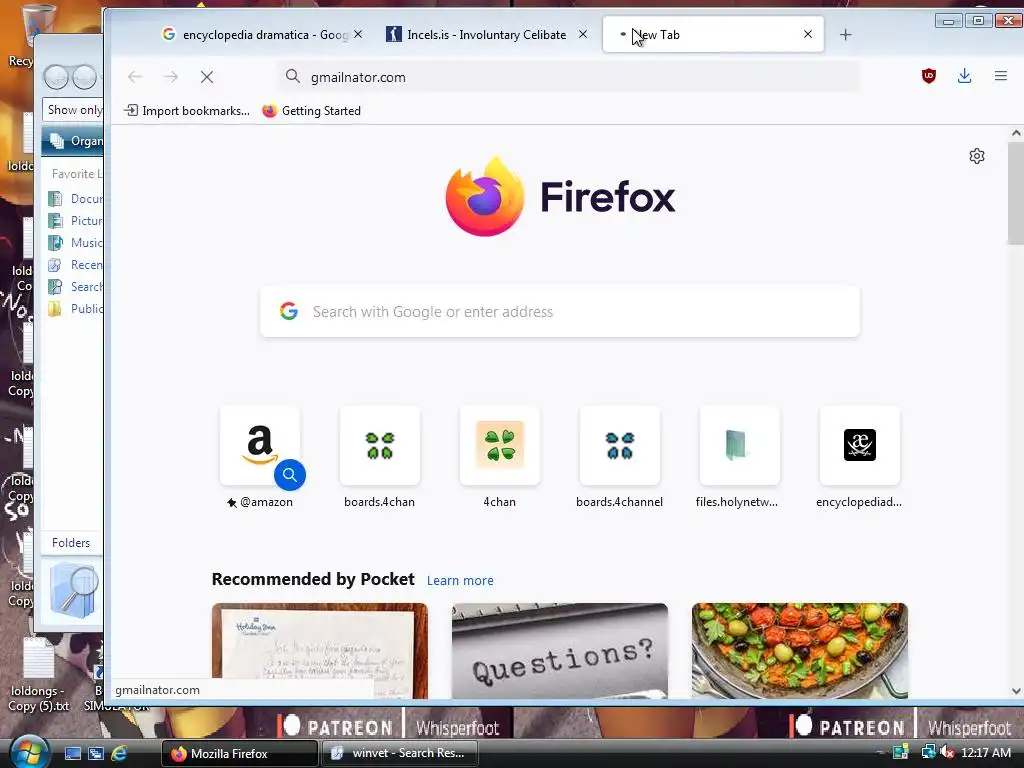Open loldongs - Copy (5).txt on desktop
Screen dimensions: 1024x768
click(x=39, y=676)
